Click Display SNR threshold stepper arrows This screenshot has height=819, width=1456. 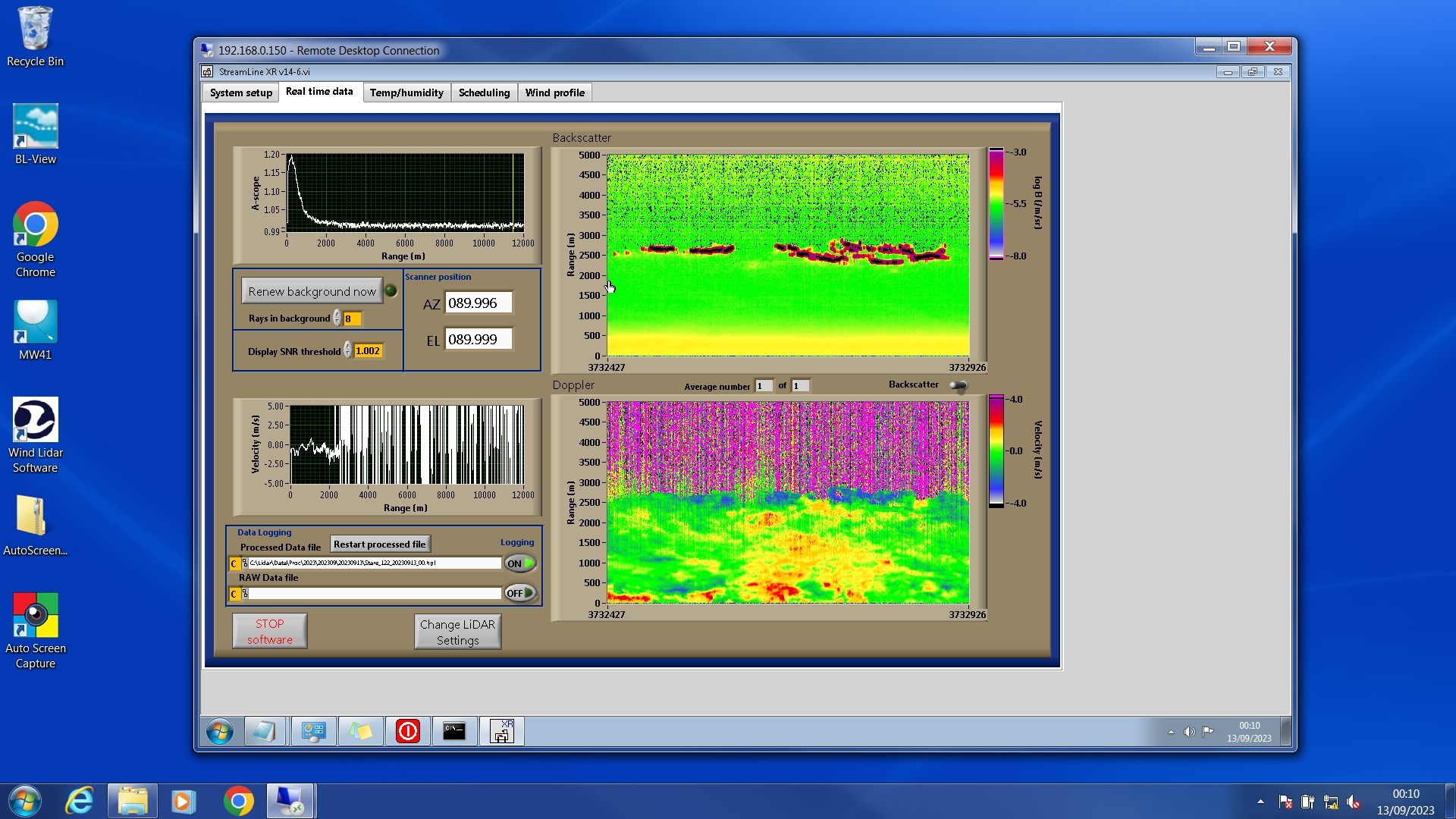pyautogui.click(x=348, y=350)
